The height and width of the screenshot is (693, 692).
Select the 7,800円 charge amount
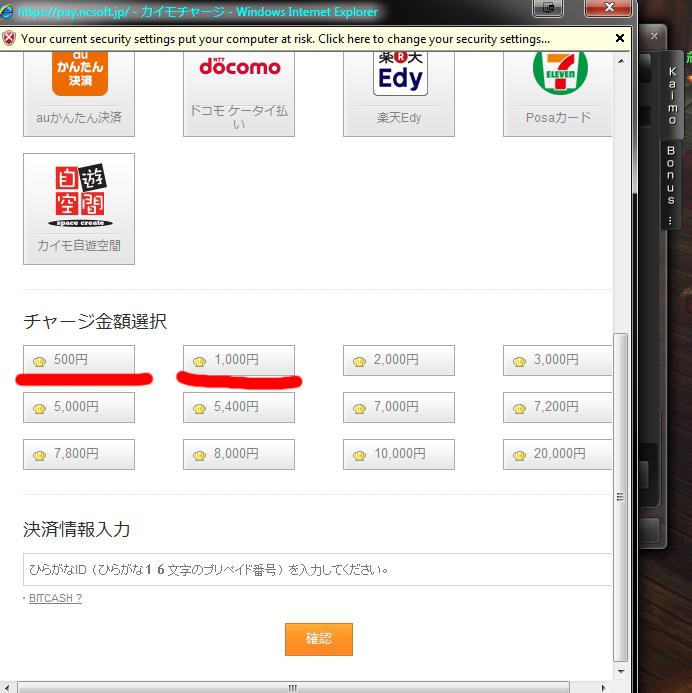[x=79, y=454]
